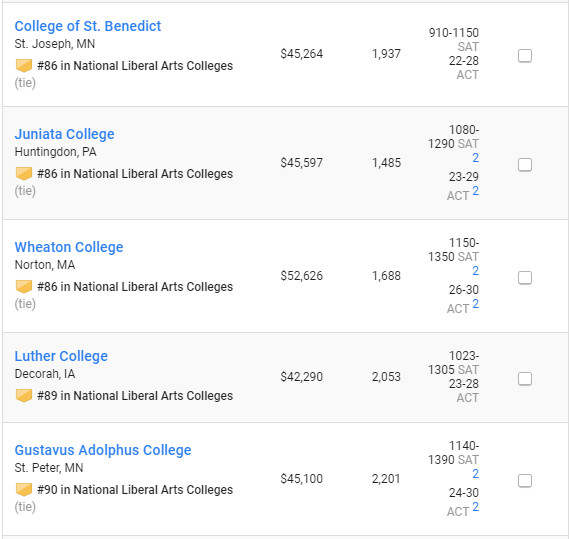Follow the Wheaton College link
The height and width of the screenshot is (539, 570).
pos(69,247)
